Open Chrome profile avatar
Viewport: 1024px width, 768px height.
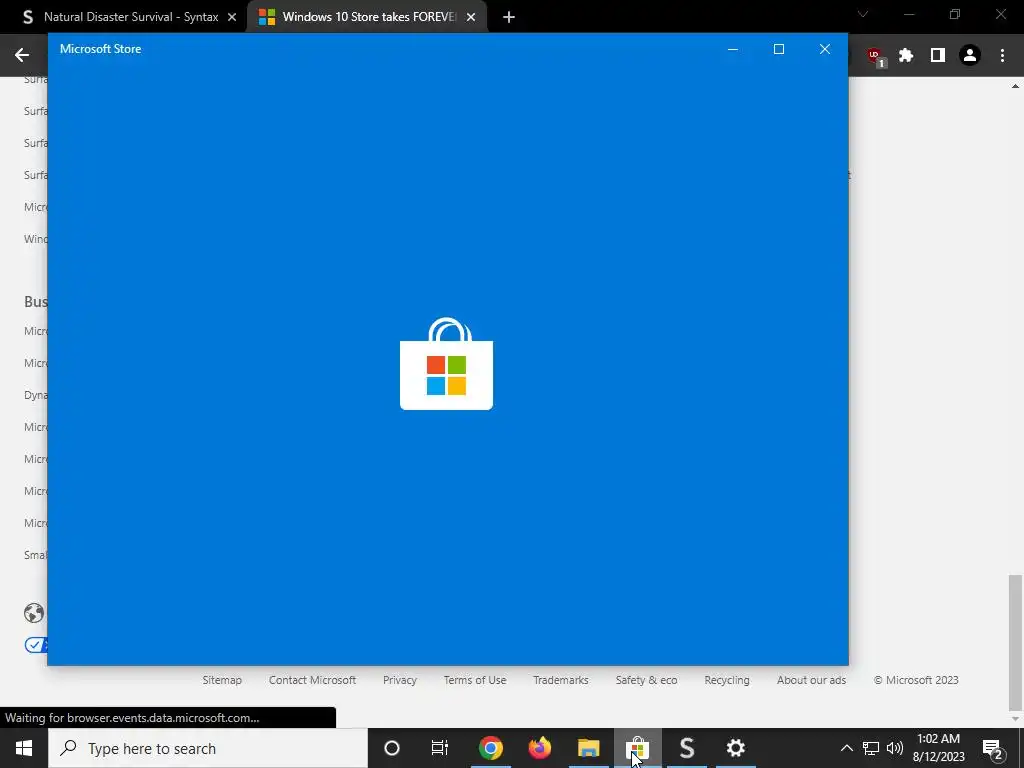(970, 56)
